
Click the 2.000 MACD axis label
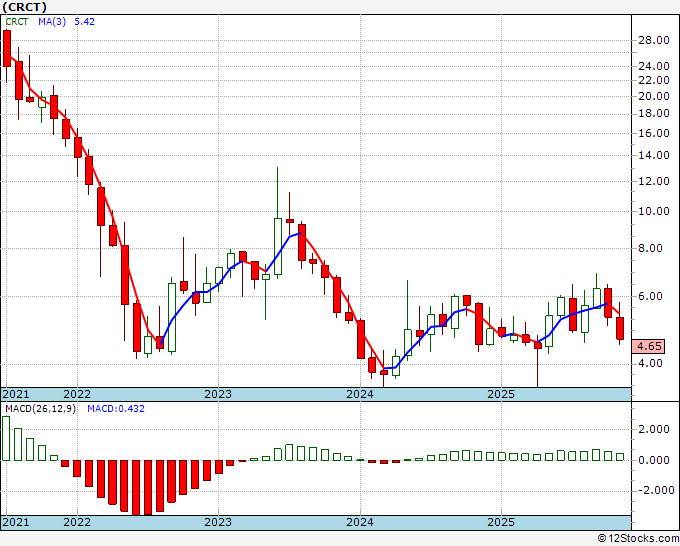[x=653, y=429]
